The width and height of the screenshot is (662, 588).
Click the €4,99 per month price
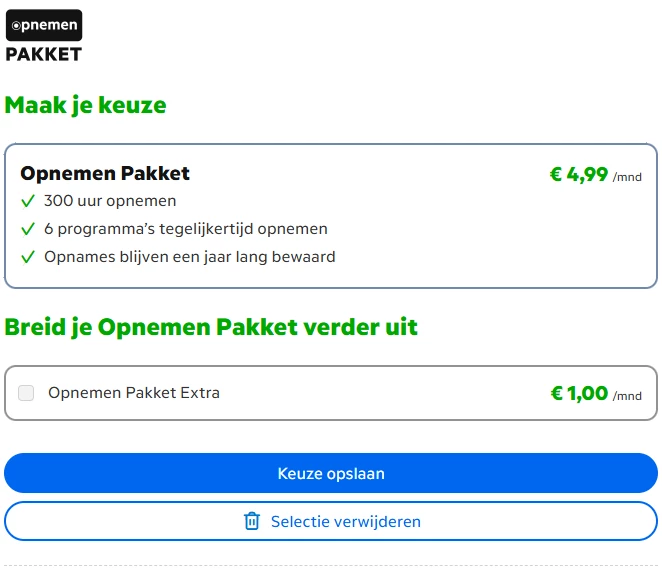click(x=579, y=175)
